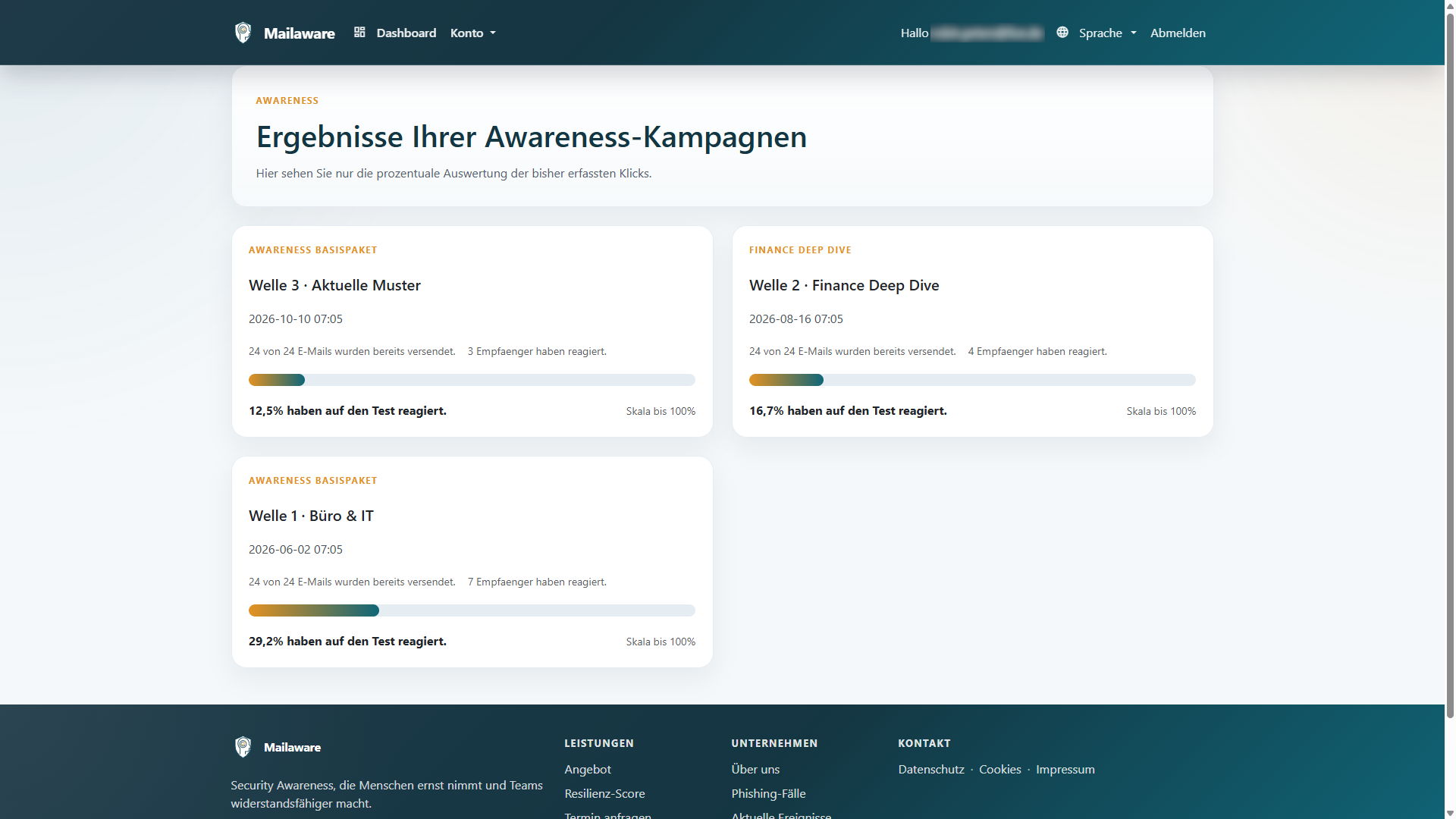Select the 'Welle 1 · Büro & IT' title
Viewport: 1456px width, 819px height.
point(311,516)
